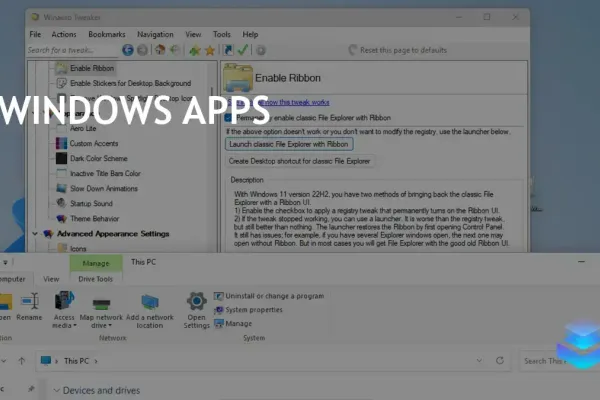The width and height of the screenshot is (600, 400).
Task: Switch to Explorer's View ribbon tab
Action: point(51,279)
